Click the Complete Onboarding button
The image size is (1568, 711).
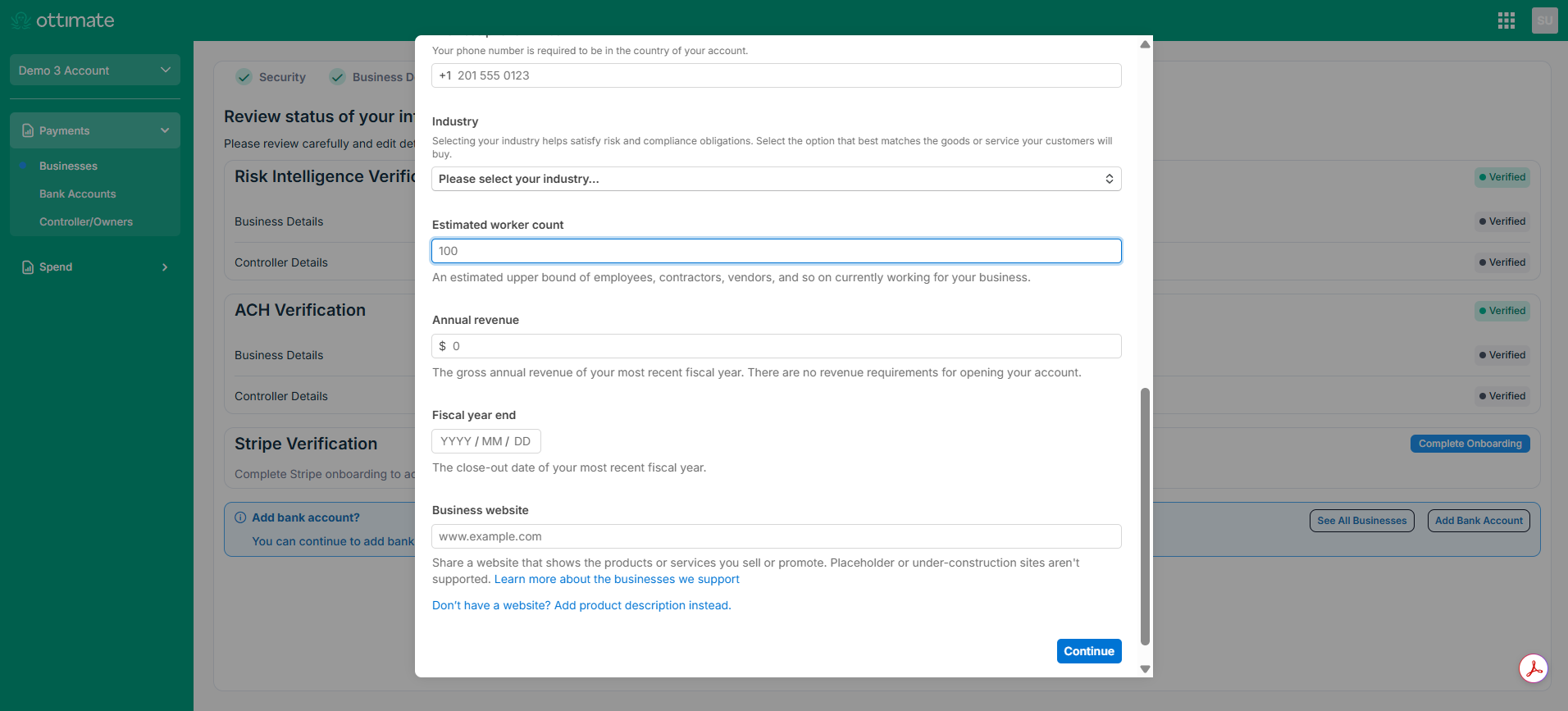click(1470, 444)
